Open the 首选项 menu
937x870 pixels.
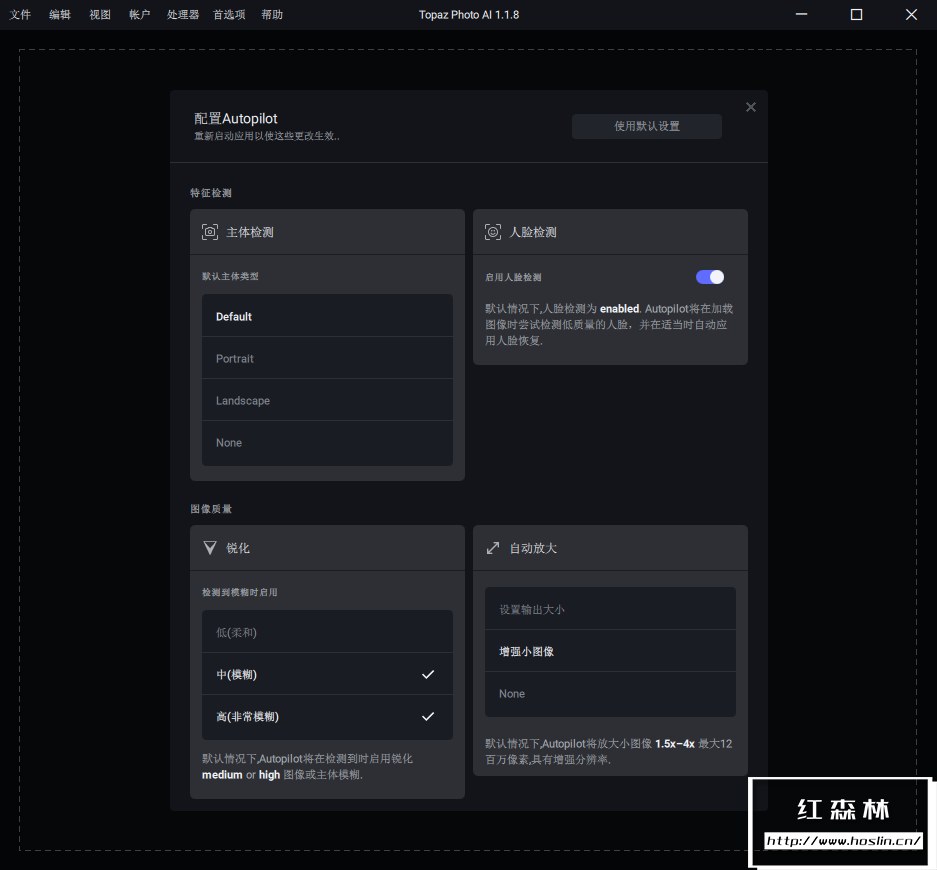point(229,14)
